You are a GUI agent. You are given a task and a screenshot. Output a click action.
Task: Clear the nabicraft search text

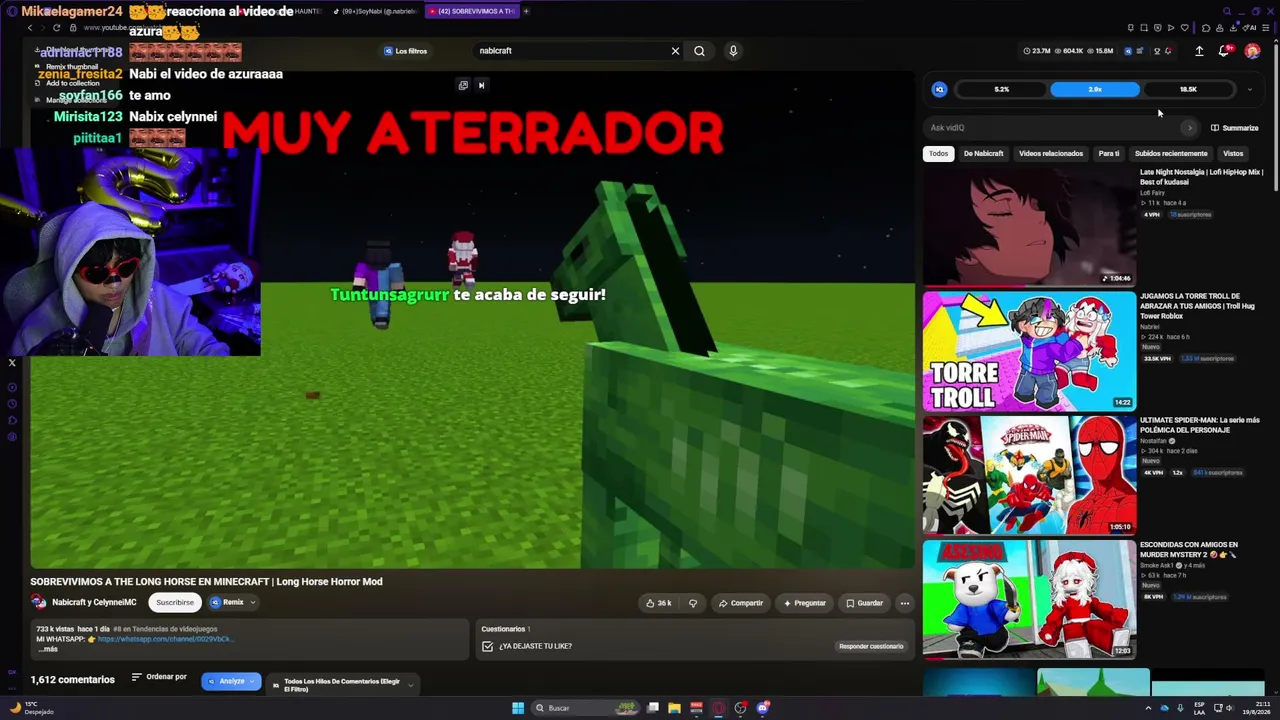pos(675,51)
